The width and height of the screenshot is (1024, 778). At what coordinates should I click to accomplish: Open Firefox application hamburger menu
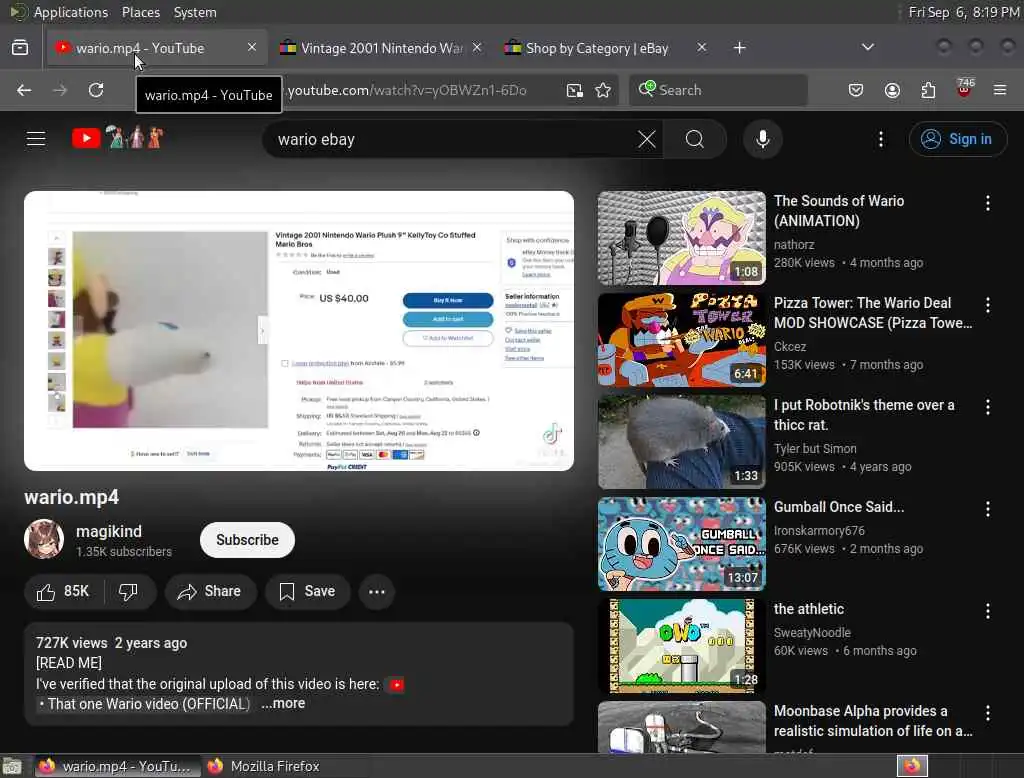pyautogui.click(x=1000, y=90)
